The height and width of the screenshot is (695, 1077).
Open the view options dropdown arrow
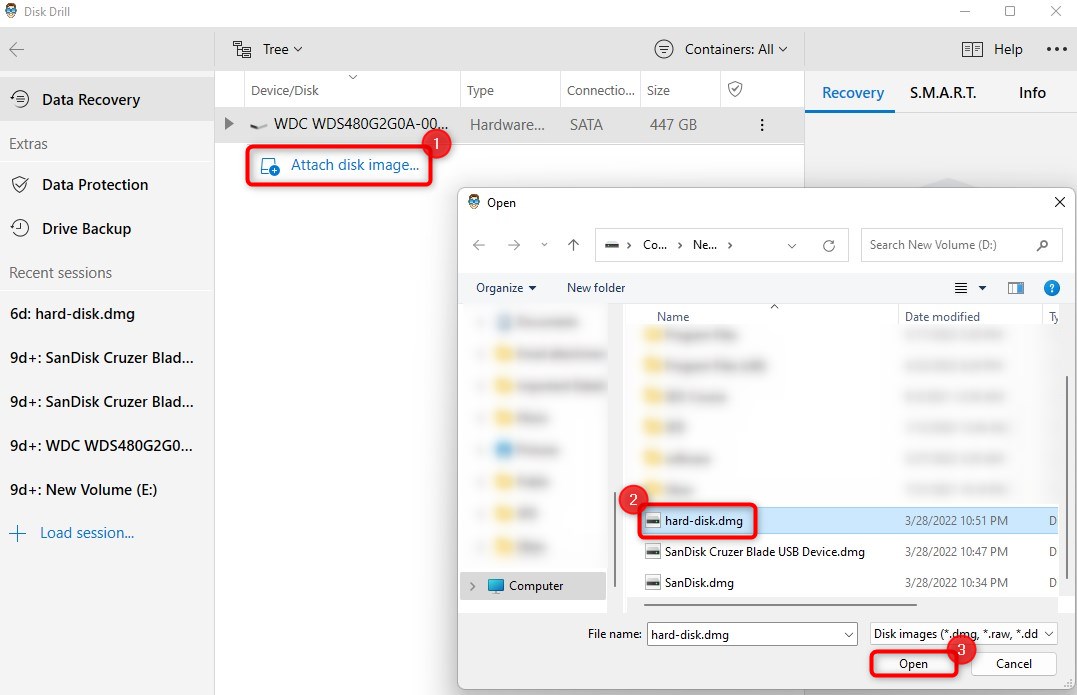pyautogui.click(x=982, y=288)
